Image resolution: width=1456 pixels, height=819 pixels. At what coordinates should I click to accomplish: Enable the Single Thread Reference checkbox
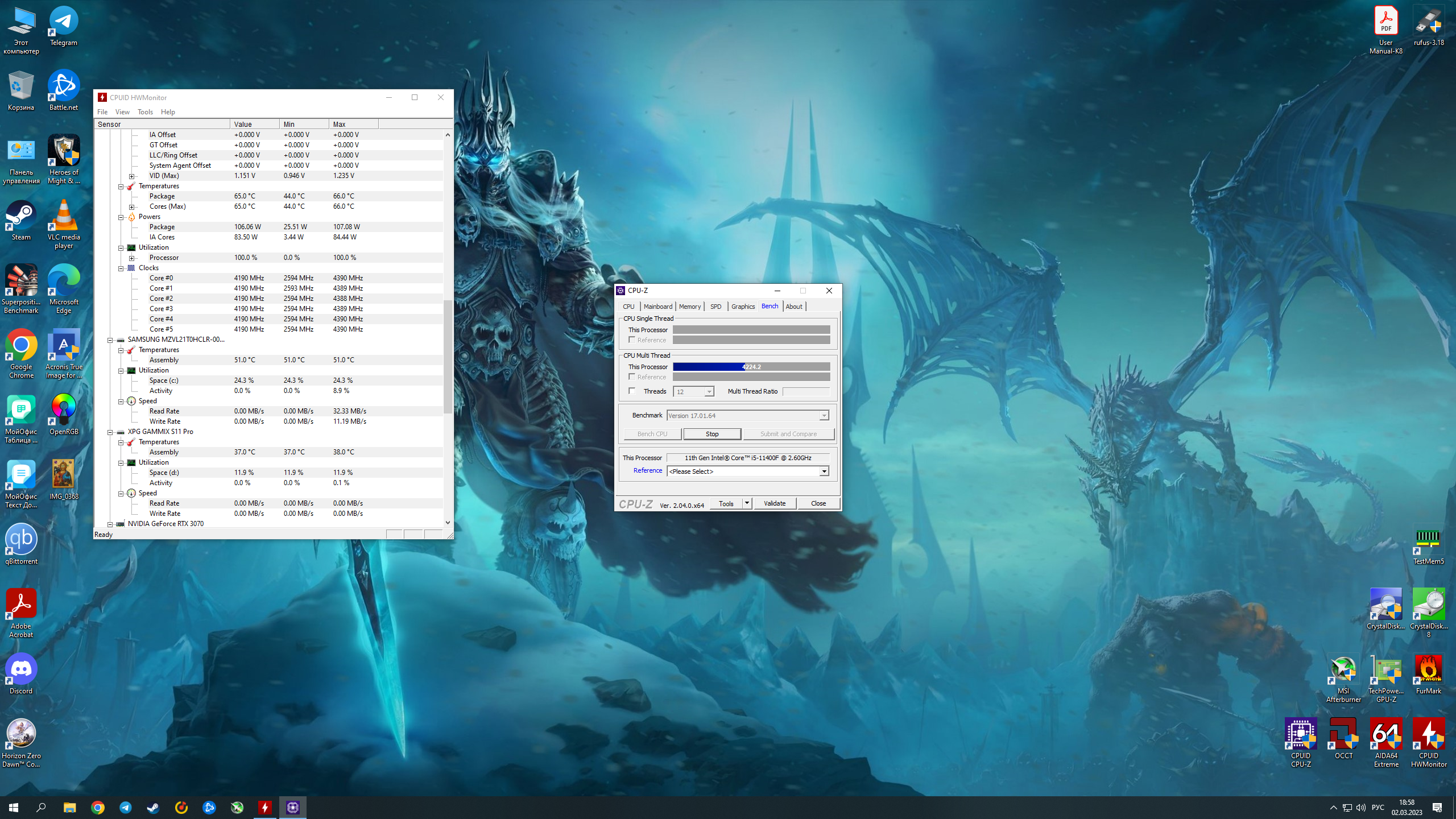click(x=632, y=340)
